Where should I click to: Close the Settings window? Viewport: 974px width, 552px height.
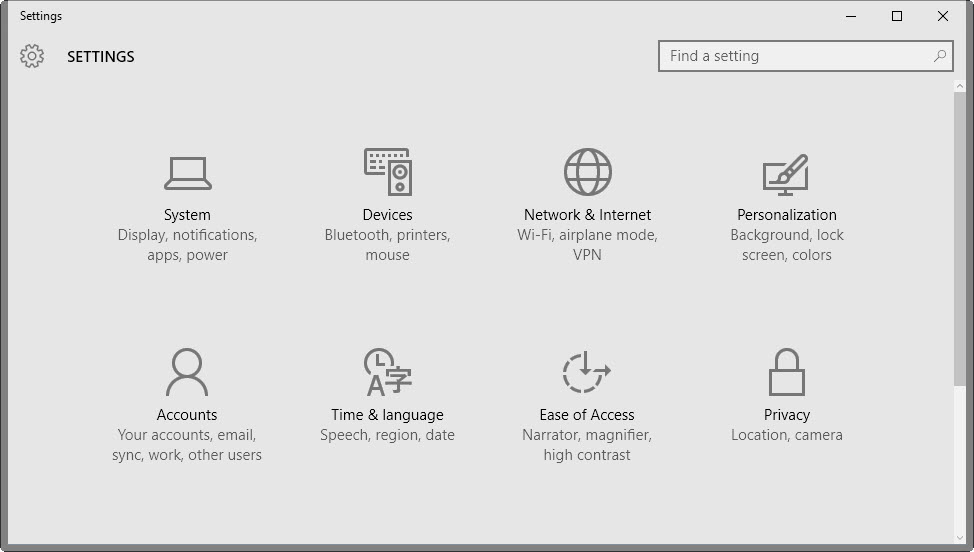click(943, 16)
